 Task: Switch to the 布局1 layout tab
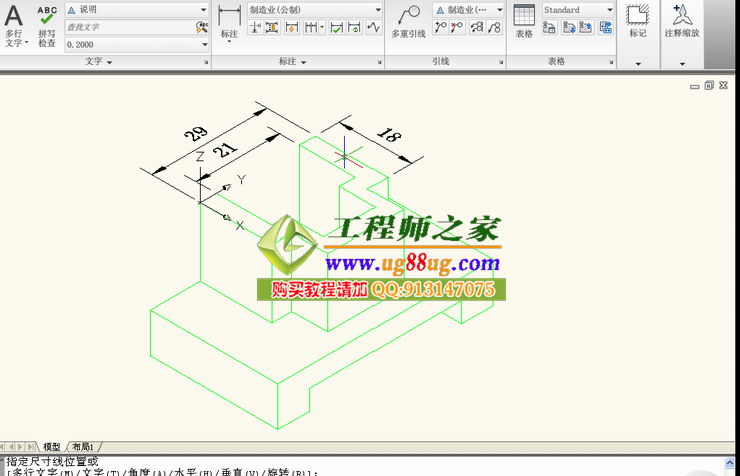tap(83, 447)
